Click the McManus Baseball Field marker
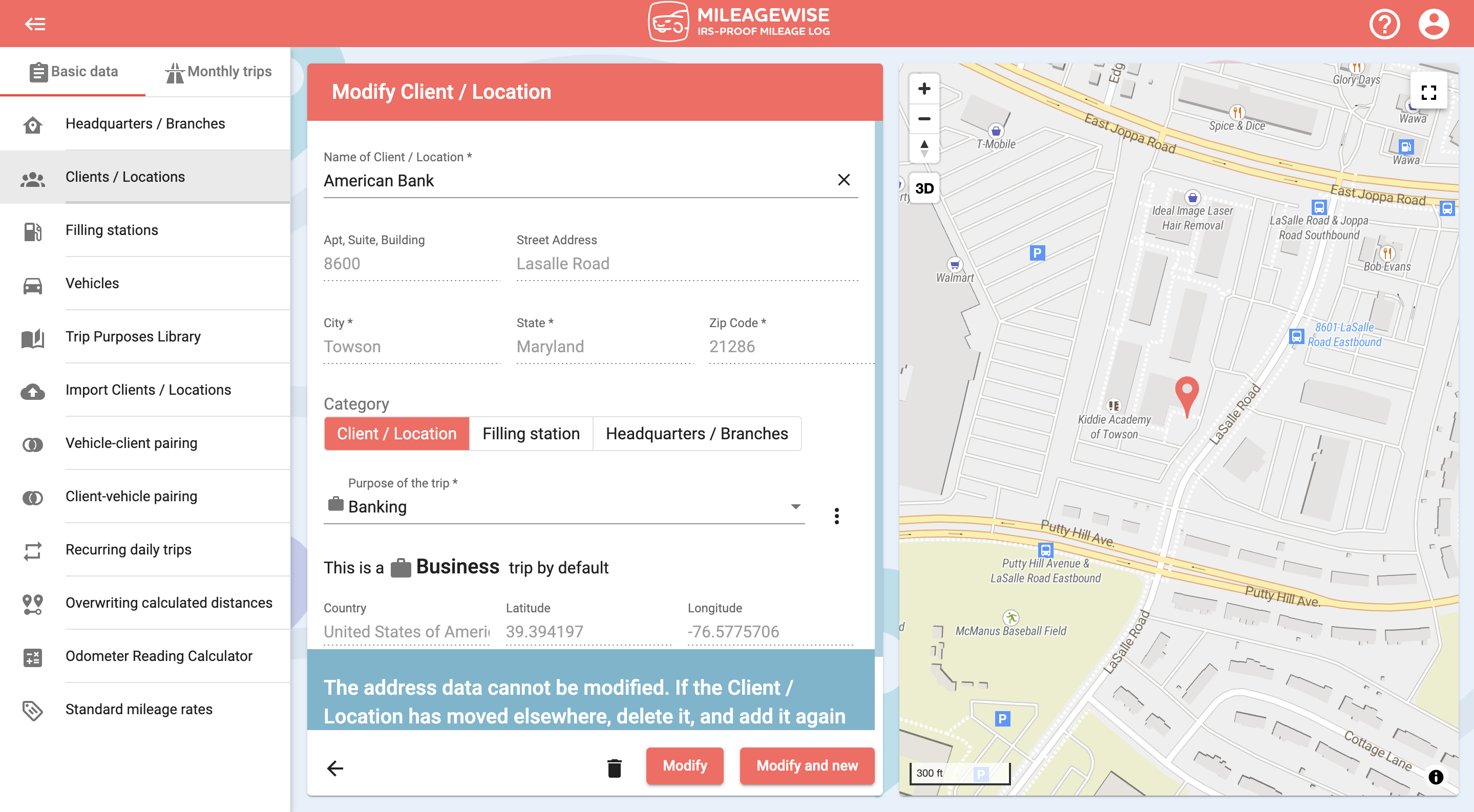This screenshot has width=1474, height=812. [x=1011, y=617]
